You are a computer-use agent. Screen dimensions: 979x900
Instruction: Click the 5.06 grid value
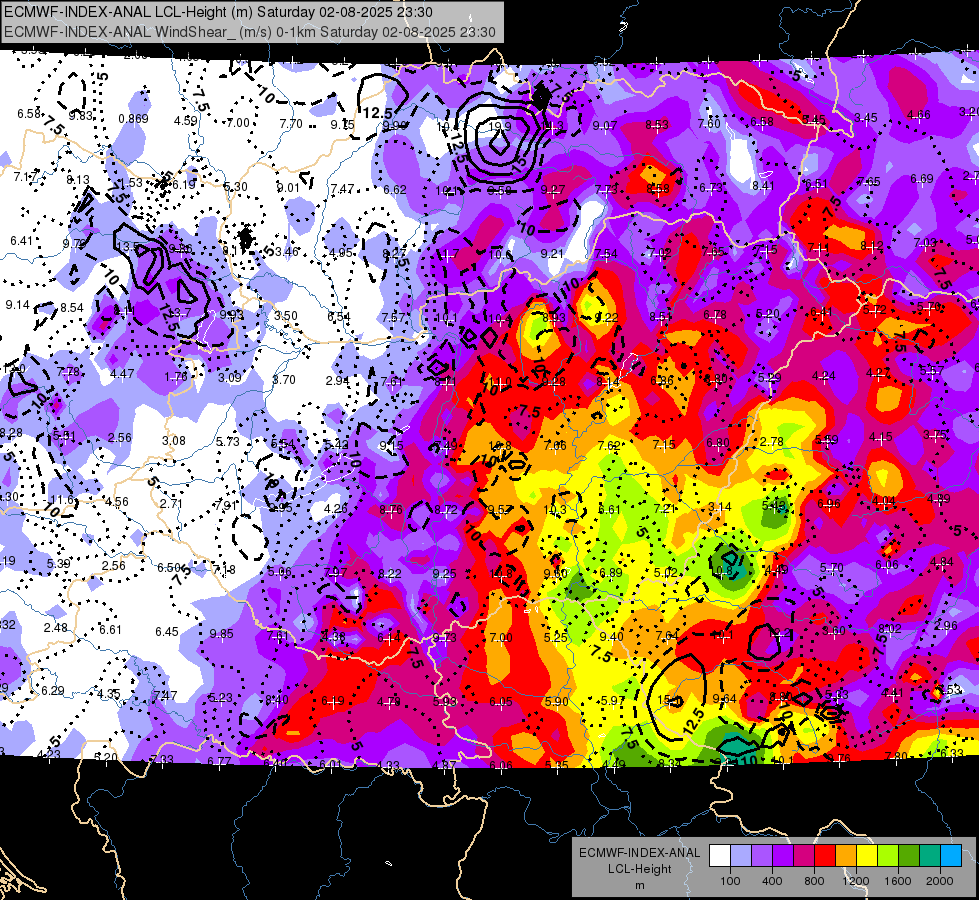pyautogui.click(x=279, y=571)
